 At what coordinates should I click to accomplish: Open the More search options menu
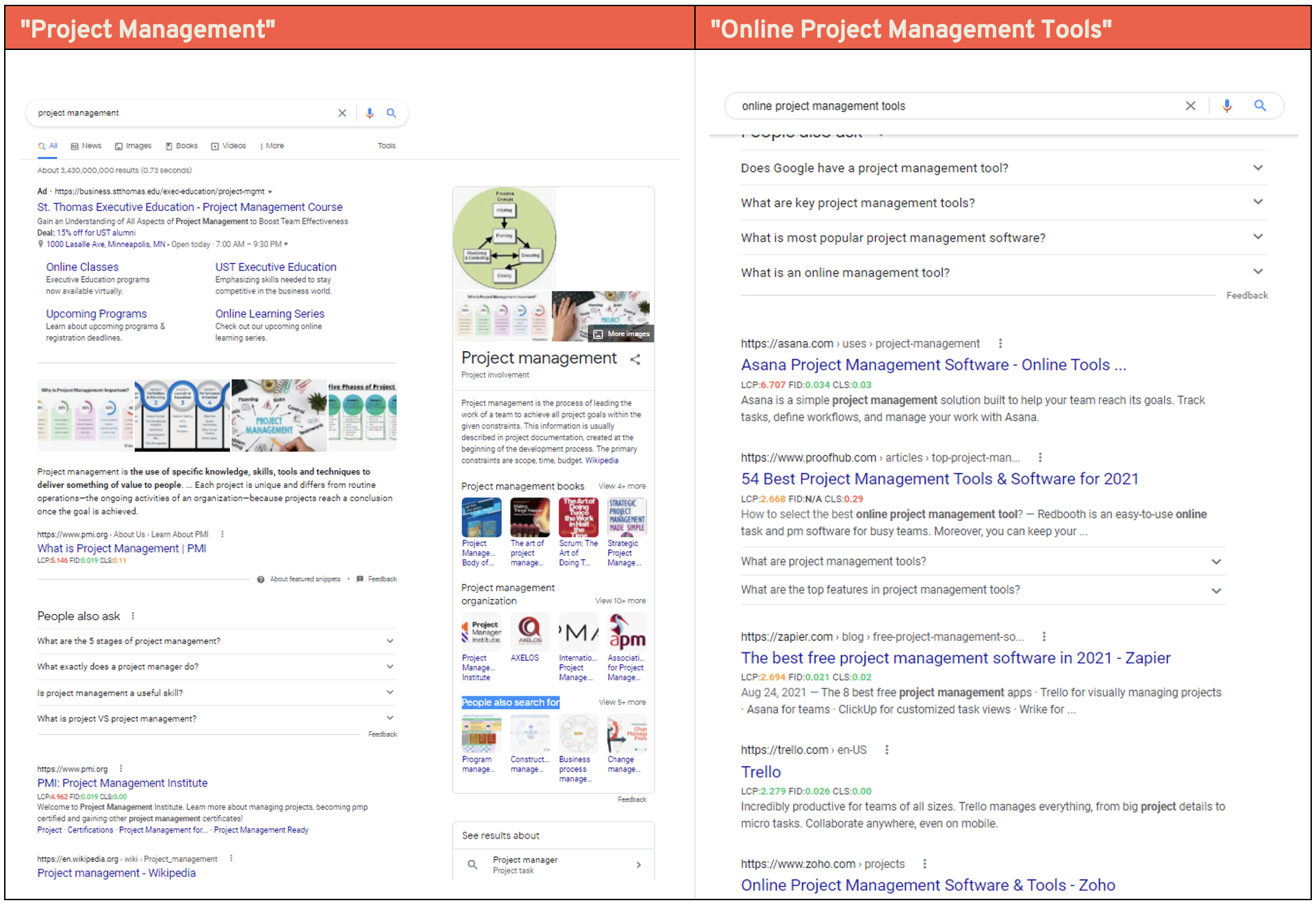point(272,146)
